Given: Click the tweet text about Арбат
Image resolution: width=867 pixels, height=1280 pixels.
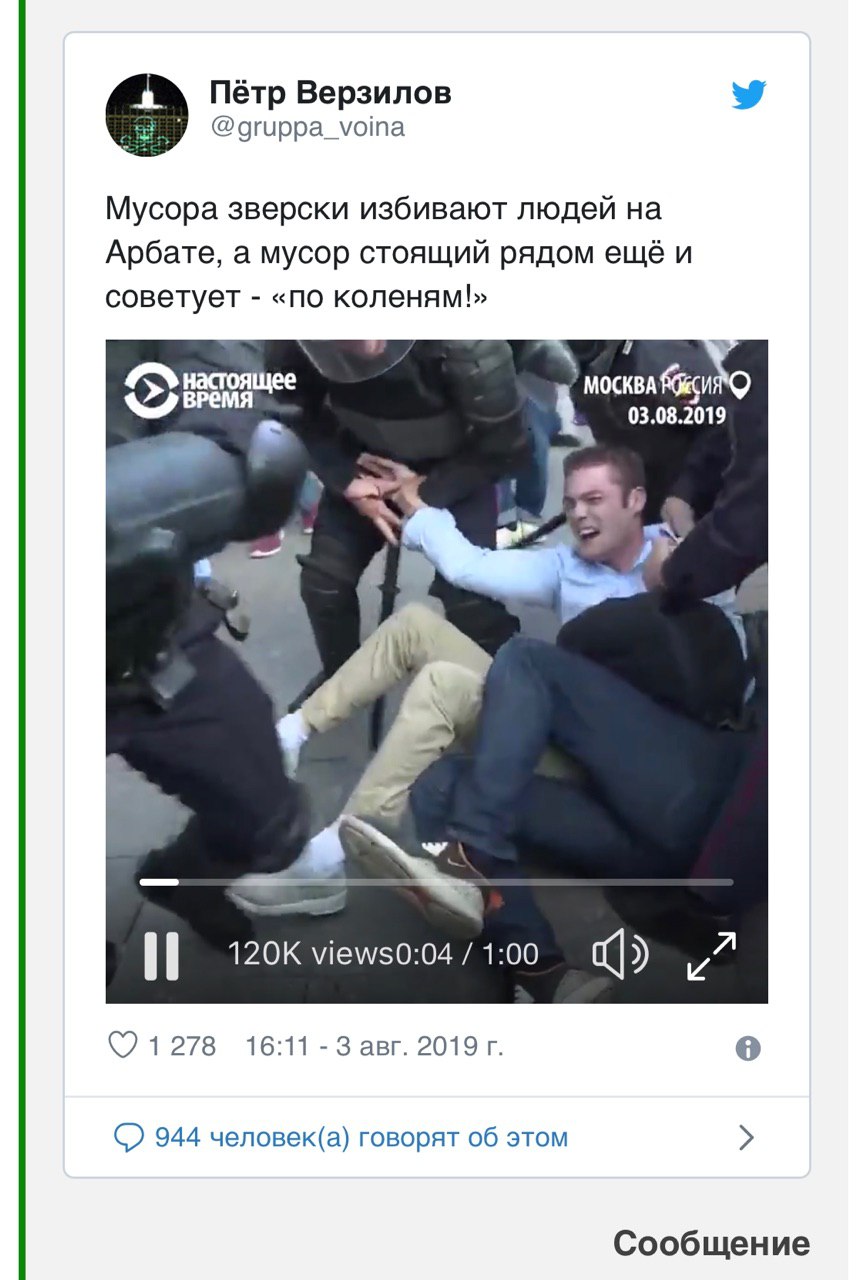Looking at the screenshot, I should 400,254.
